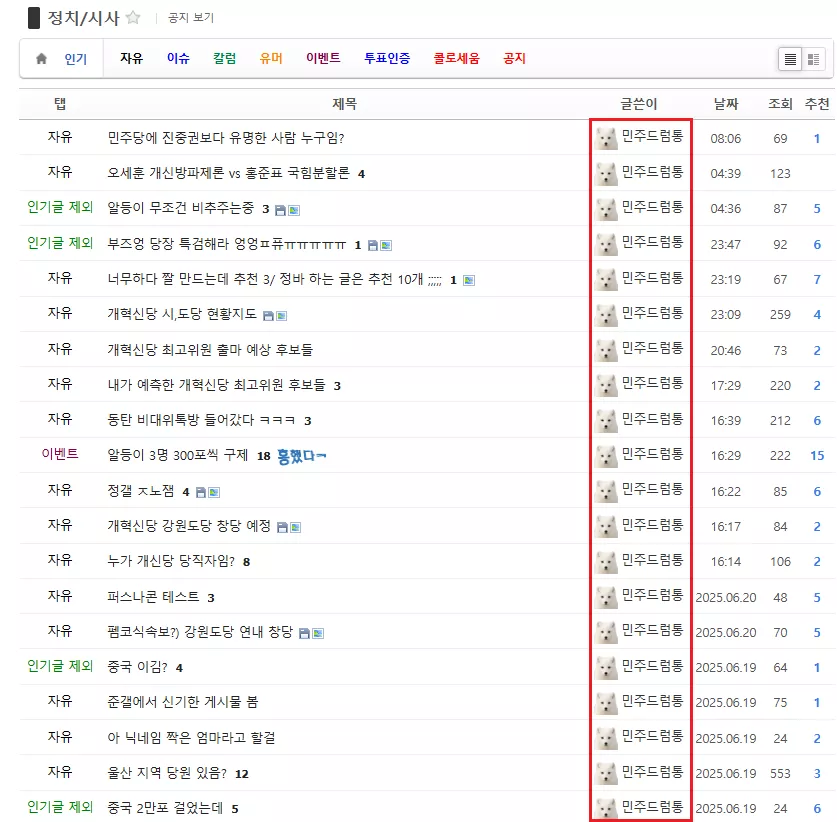837x822 pixels.
Task: Open post 오세훈 개신방파제론 vs 홍준표 국힘분할론
Action: tap(228, 173)
